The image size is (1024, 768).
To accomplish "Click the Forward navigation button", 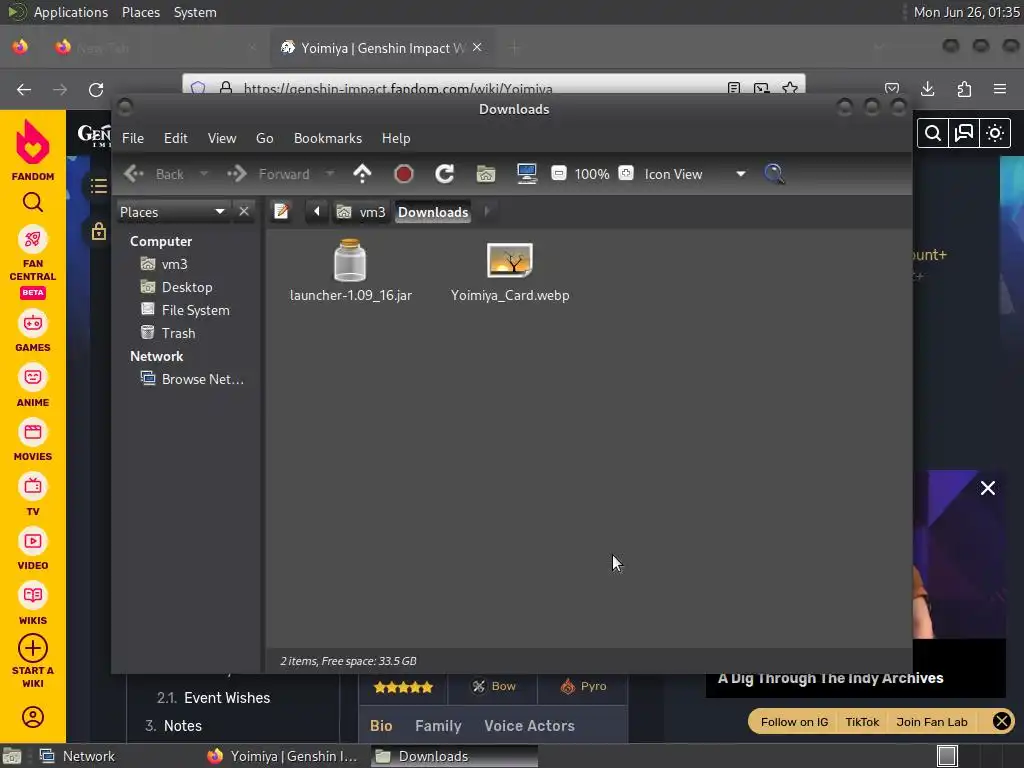I will 268,174.
